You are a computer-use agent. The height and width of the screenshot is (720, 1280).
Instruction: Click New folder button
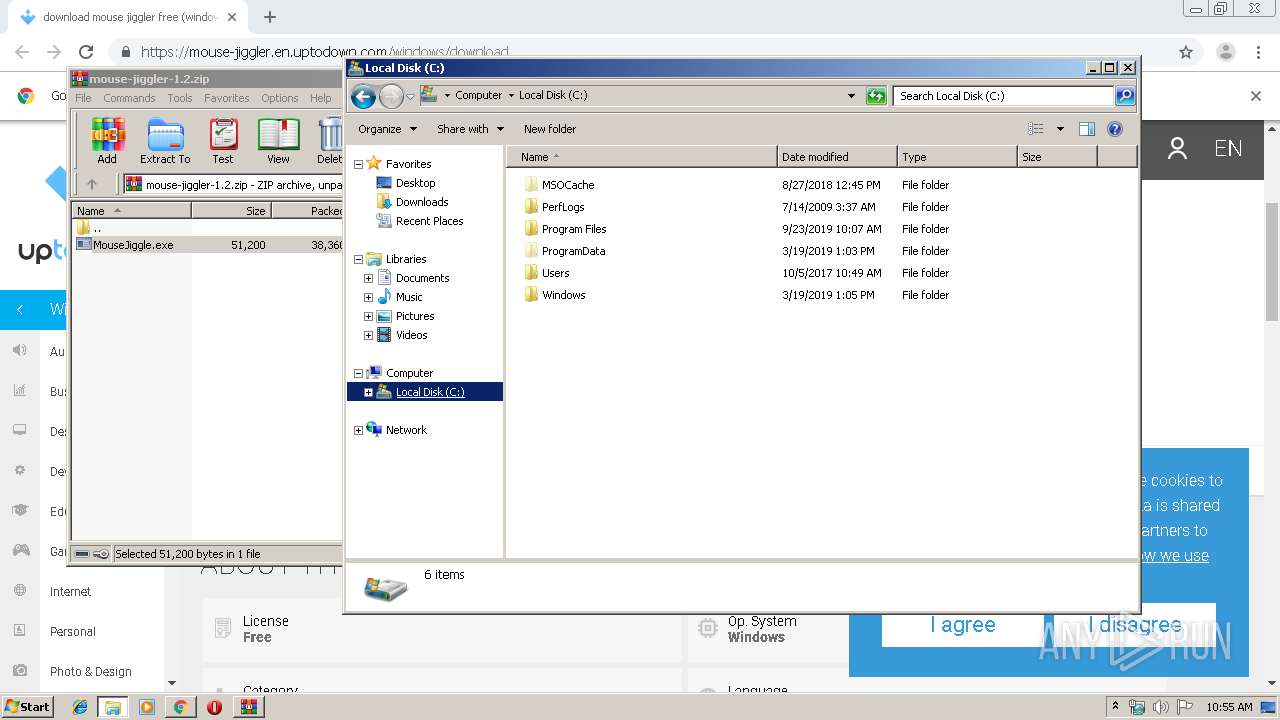[550, 129]
